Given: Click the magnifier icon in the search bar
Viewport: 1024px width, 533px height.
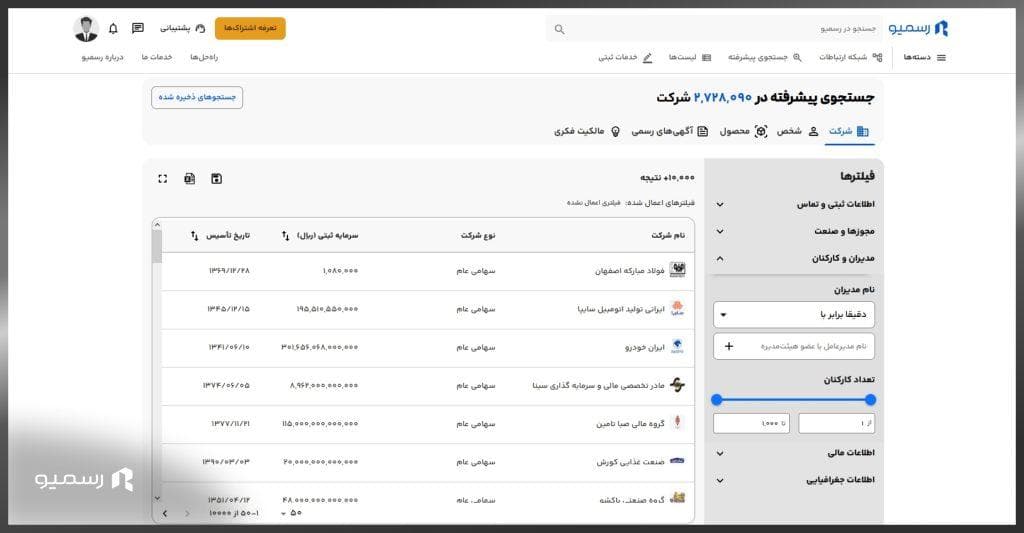Looking at the screenshot, I should point(559,29).
